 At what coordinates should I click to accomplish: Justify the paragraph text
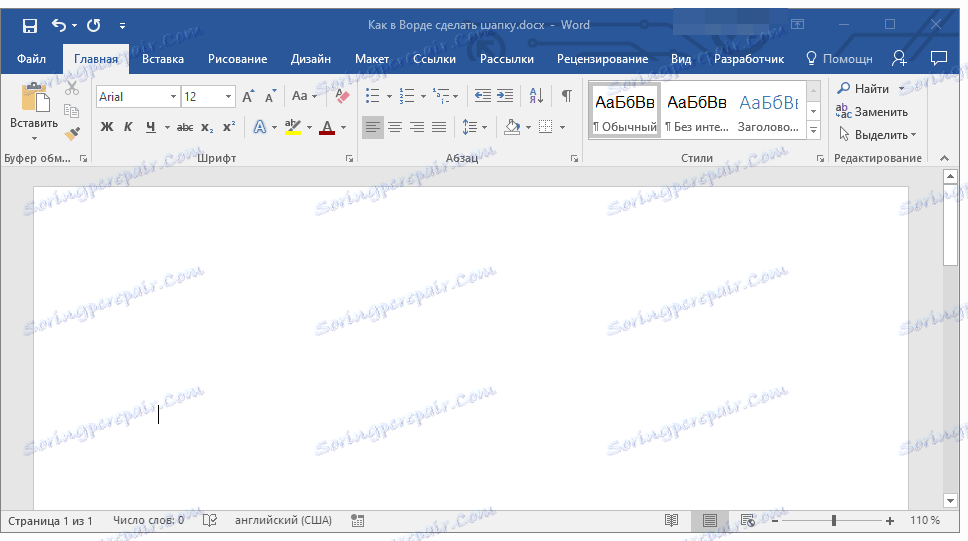pyautogui.click(x=439, y=127)
